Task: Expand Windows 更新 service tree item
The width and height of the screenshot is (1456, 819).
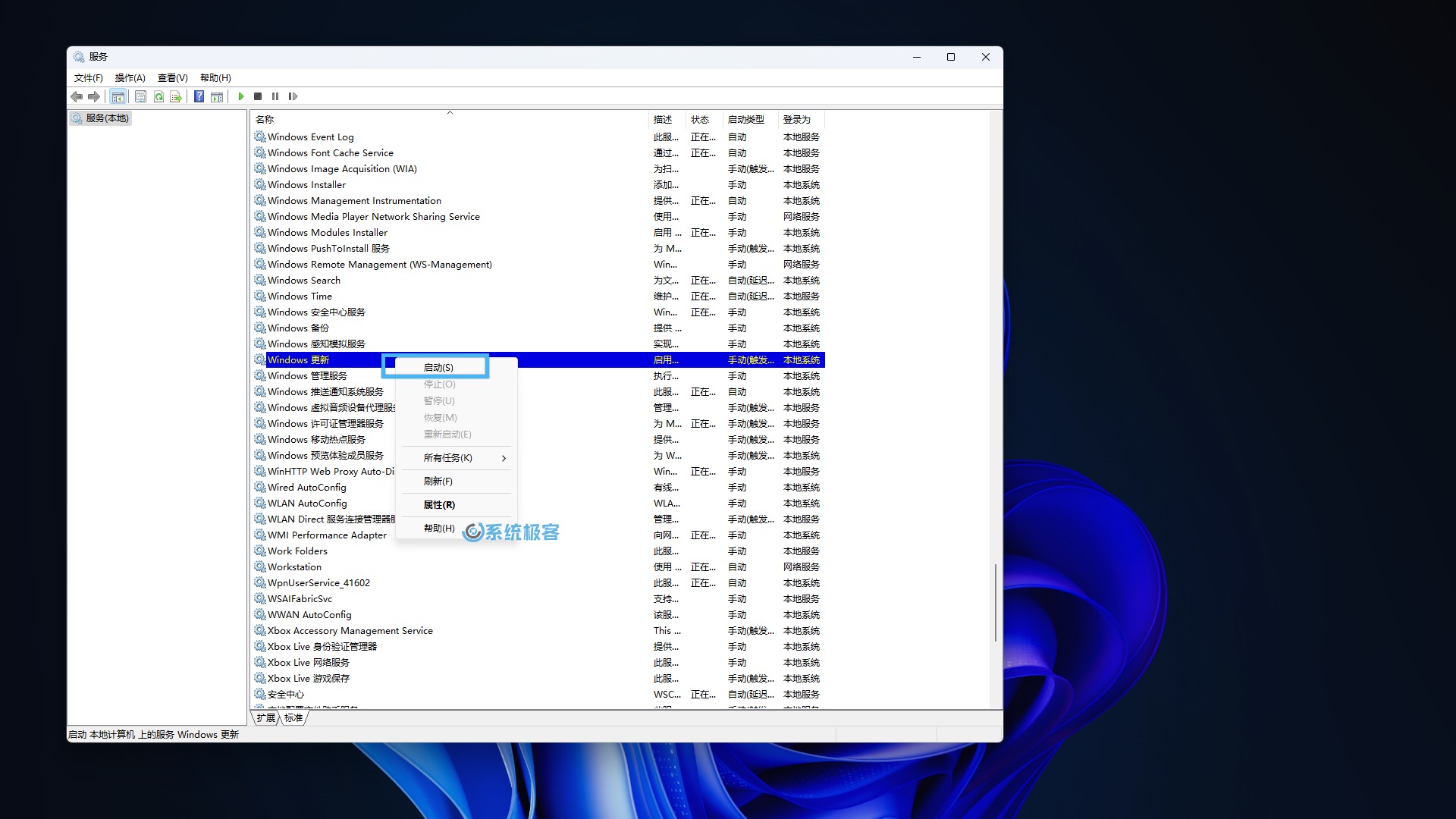Action: (x=297, y=359)
